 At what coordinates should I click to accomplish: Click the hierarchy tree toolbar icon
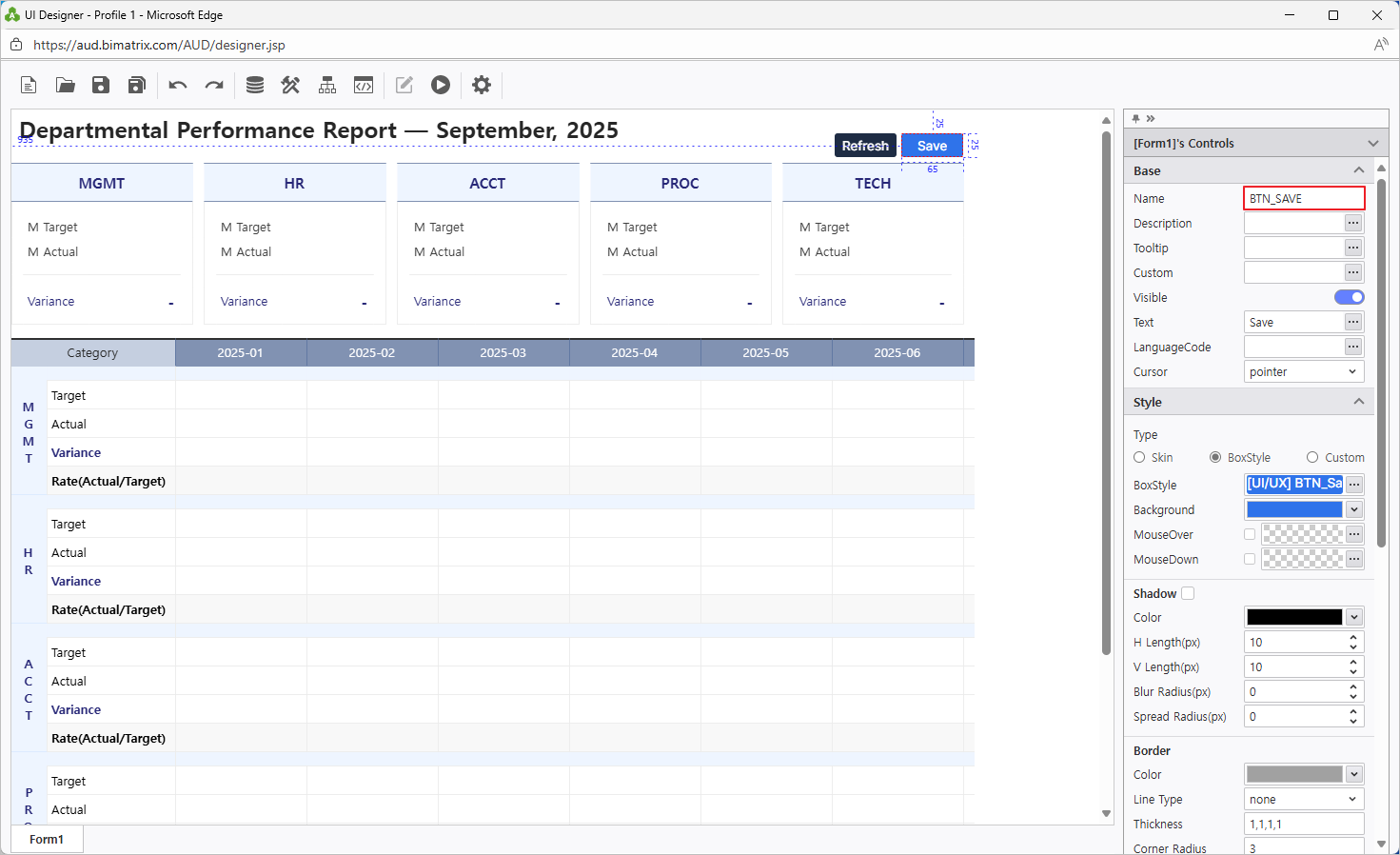coord(327,86)
